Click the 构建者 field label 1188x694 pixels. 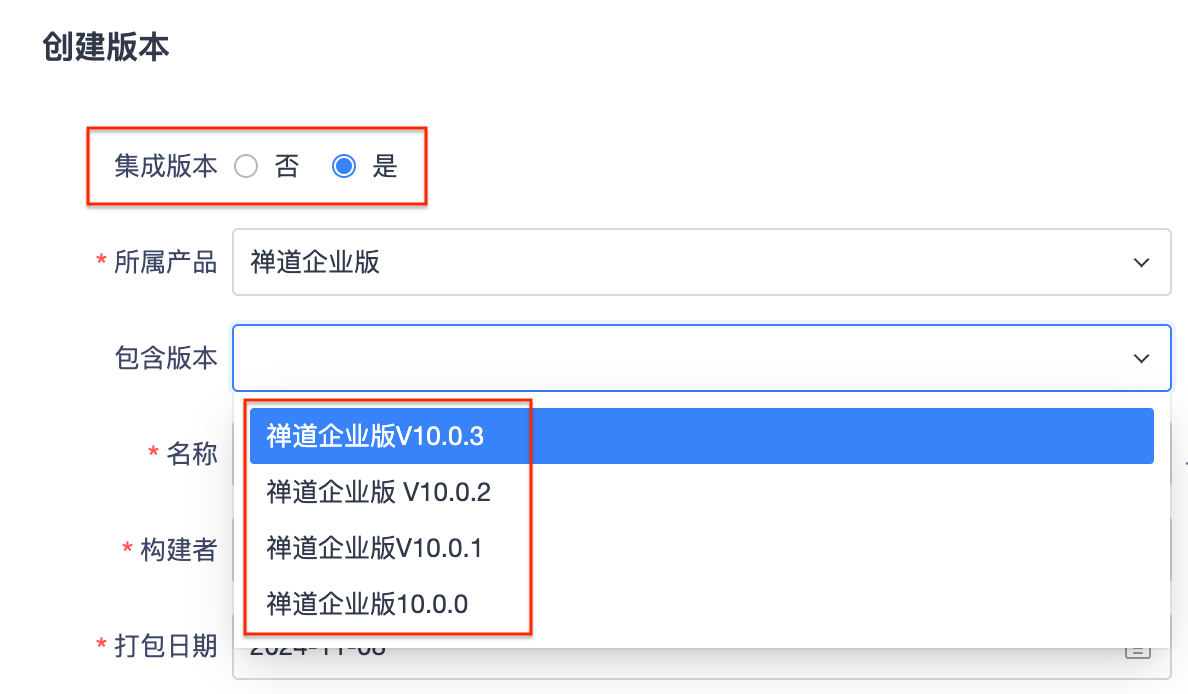(179, 550)
